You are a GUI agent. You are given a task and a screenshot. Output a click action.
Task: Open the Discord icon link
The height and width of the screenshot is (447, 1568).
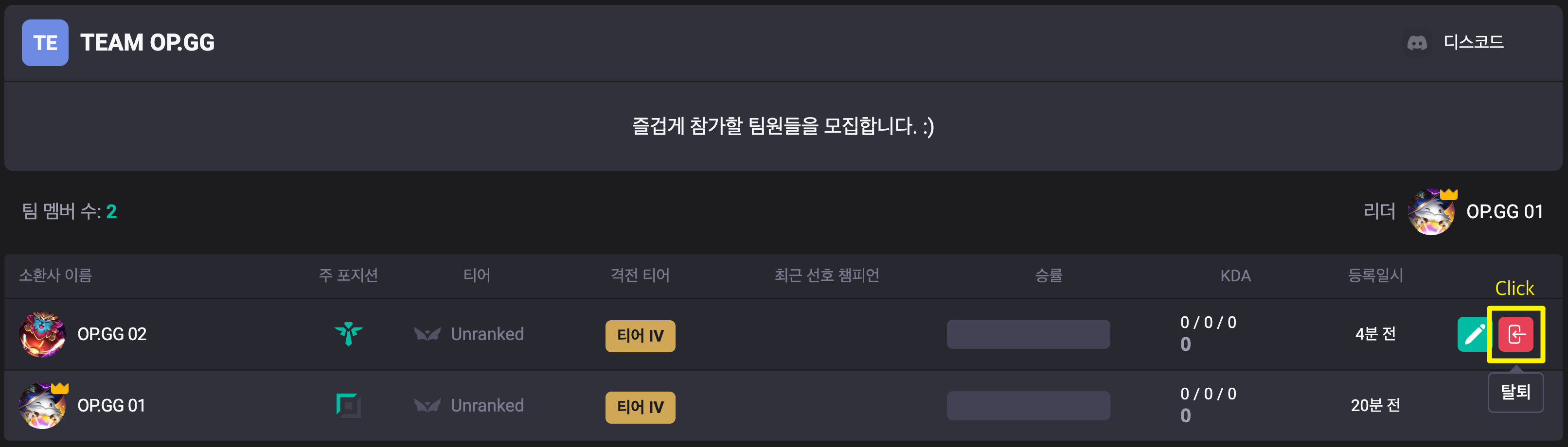tap(1417, 43)
